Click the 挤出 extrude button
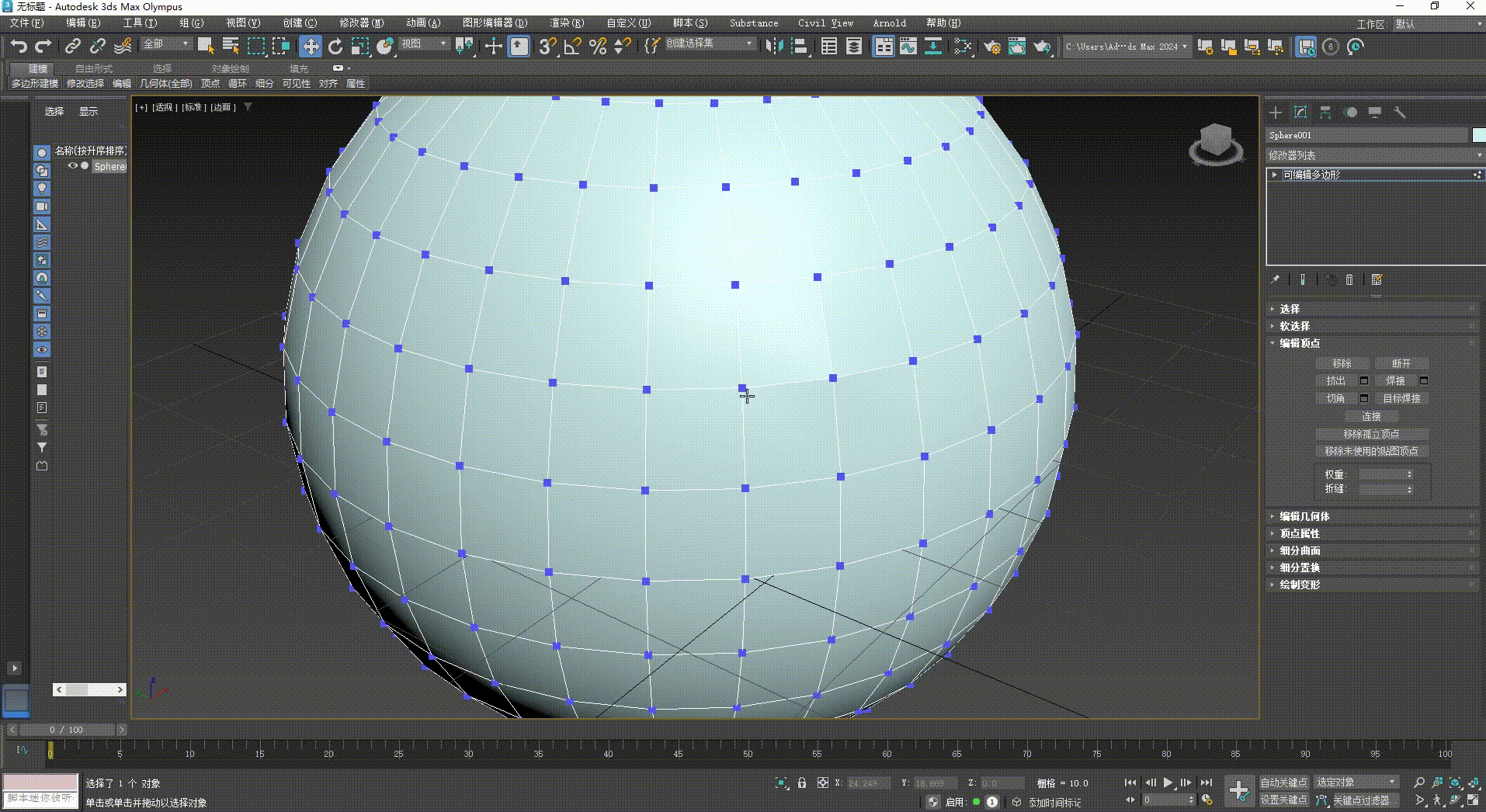 click(x=1336, y=380)
